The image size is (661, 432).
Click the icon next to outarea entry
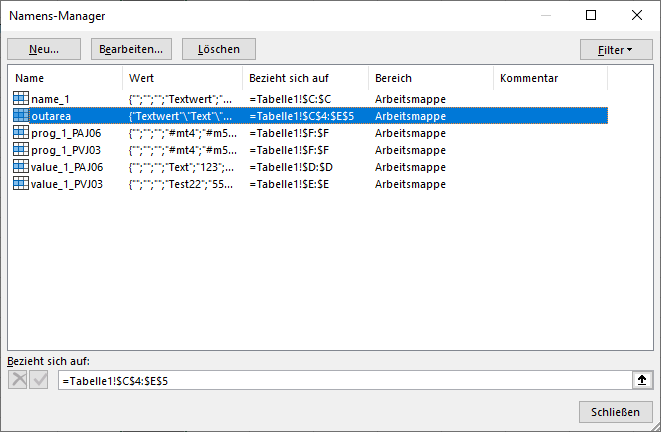tap(21, 116)
